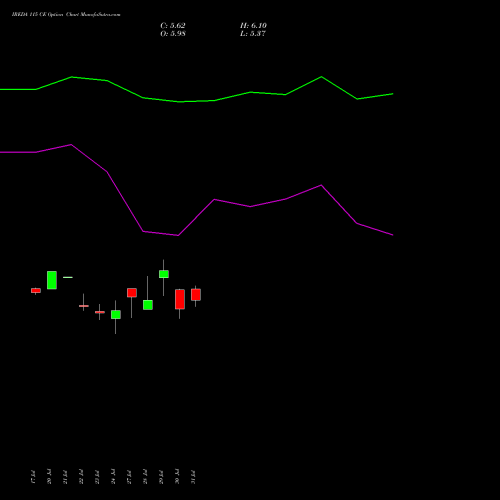Select the 29 Jul date label
The width and height of the screenshot is (500, 500).
coord(161,477)
